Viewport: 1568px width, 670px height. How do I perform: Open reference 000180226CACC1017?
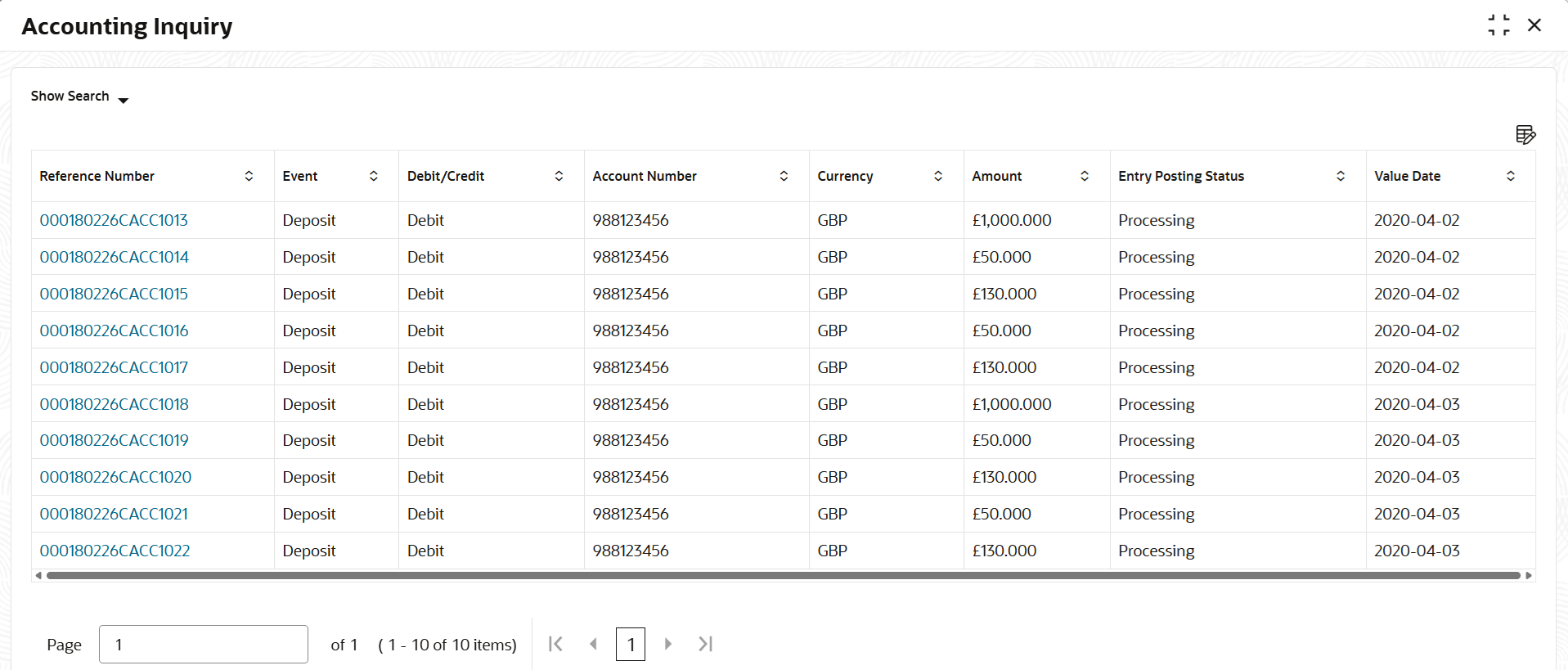point(114,367)
